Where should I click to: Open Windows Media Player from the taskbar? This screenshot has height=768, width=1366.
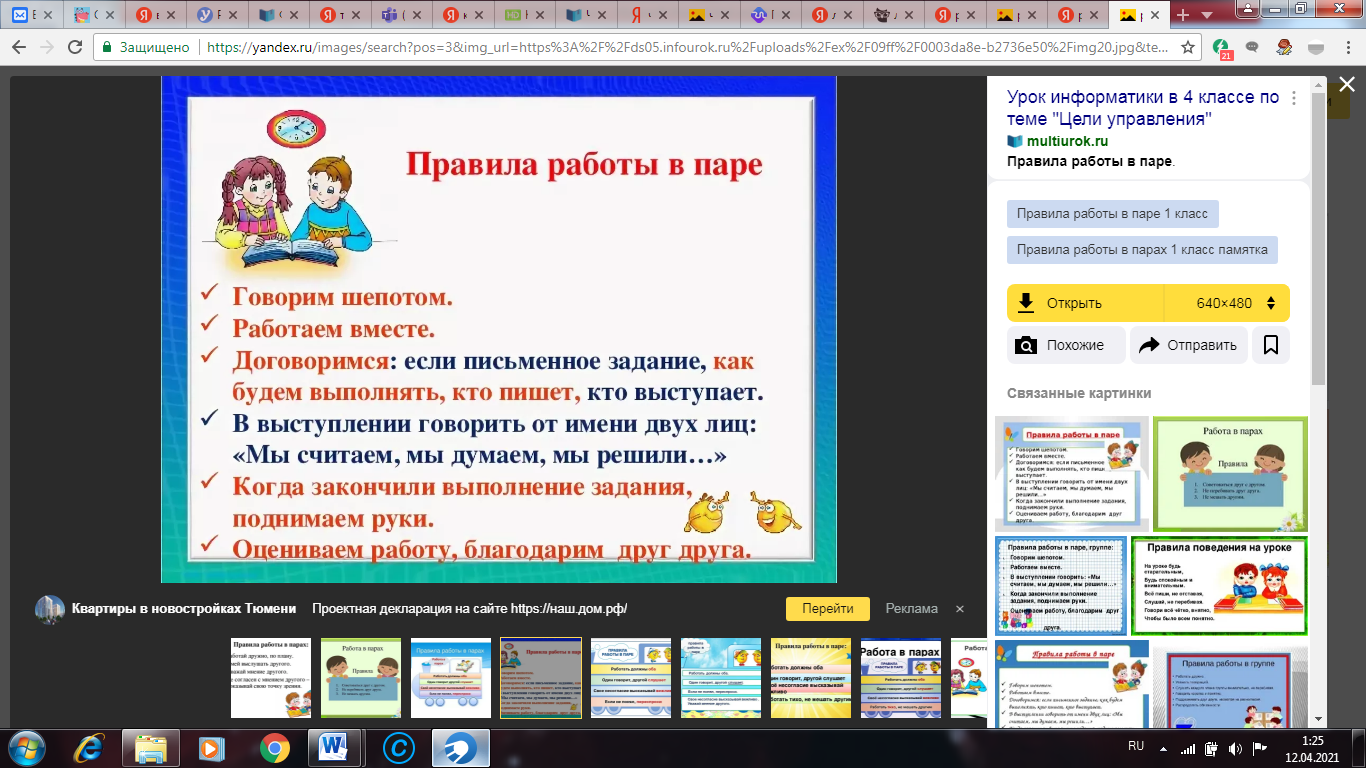coord(210,748)
